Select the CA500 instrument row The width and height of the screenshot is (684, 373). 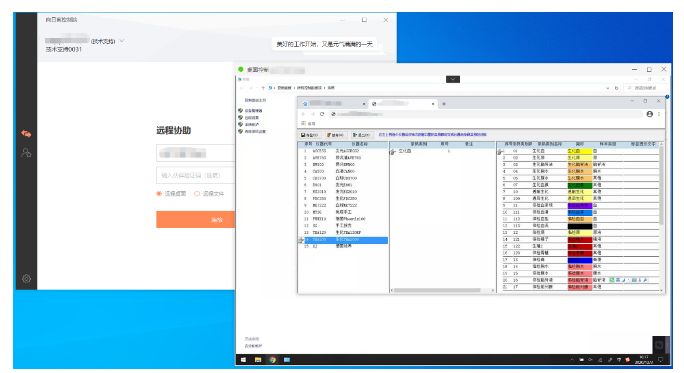343,171
